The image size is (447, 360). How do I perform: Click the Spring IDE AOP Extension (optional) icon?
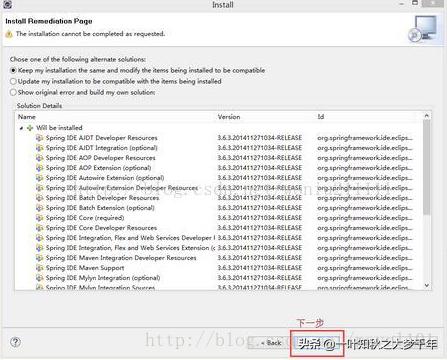click(x=40, y=168)
